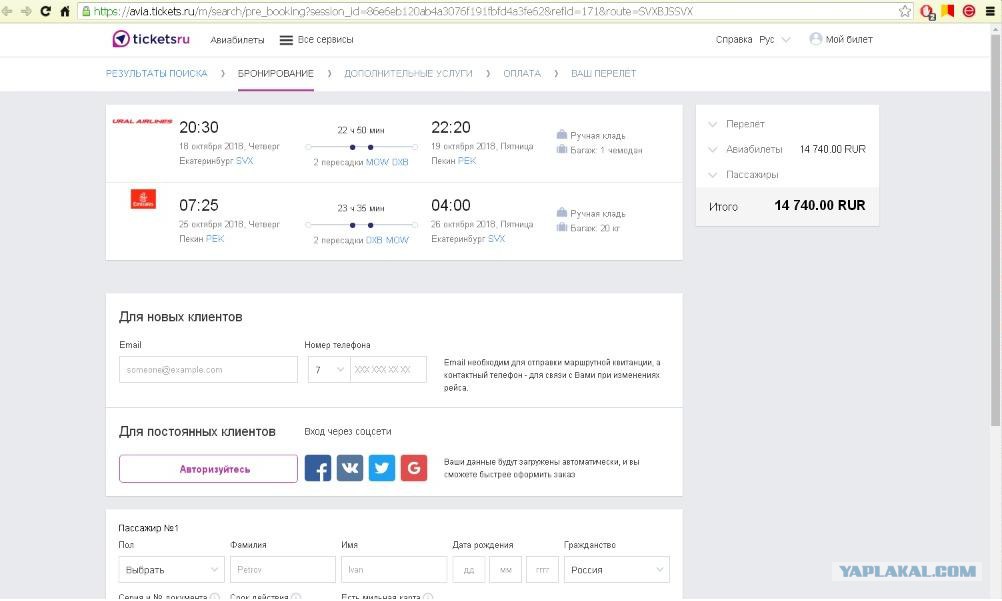Image resolution: width=1002 pixels, height=601 pixels.
Task: Open the phone country code dropdown
Action: [329, 370]
